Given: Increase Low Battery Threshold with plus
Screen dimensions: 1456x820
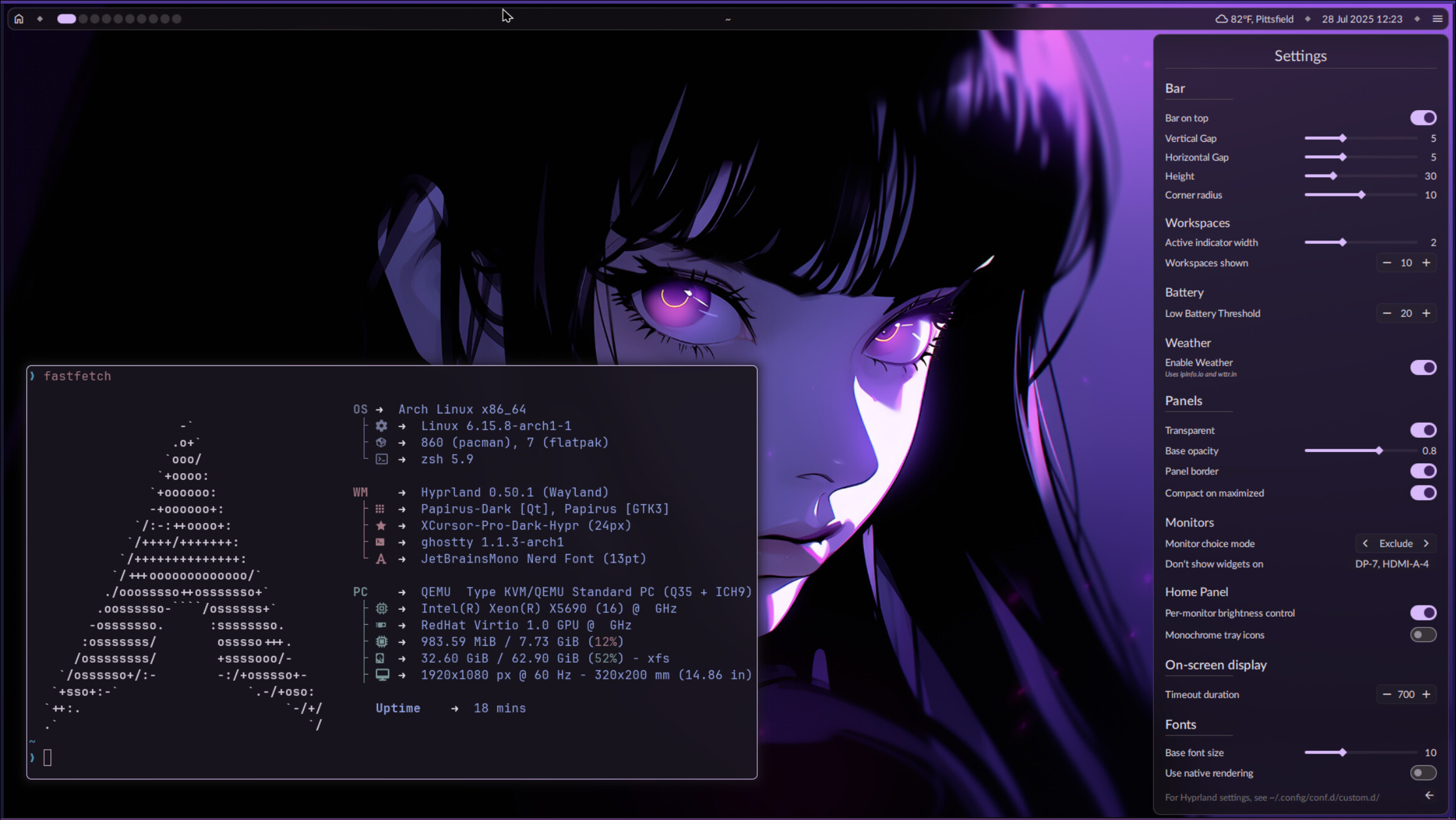Looking at the screenshot, I should point(1426,313).
